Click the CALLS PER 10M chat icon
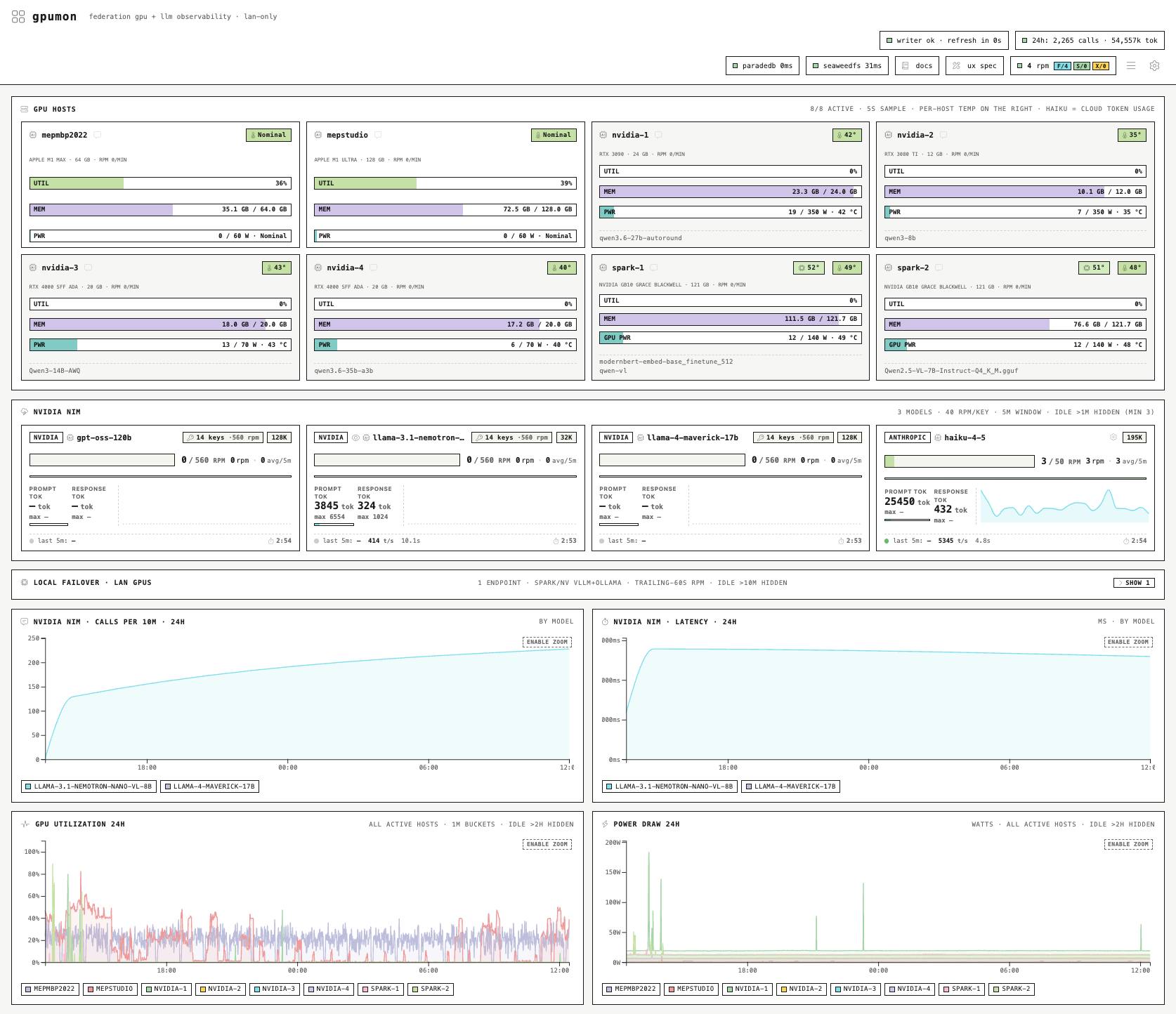Screen dimensions: 1176x1014 point(25,621)
